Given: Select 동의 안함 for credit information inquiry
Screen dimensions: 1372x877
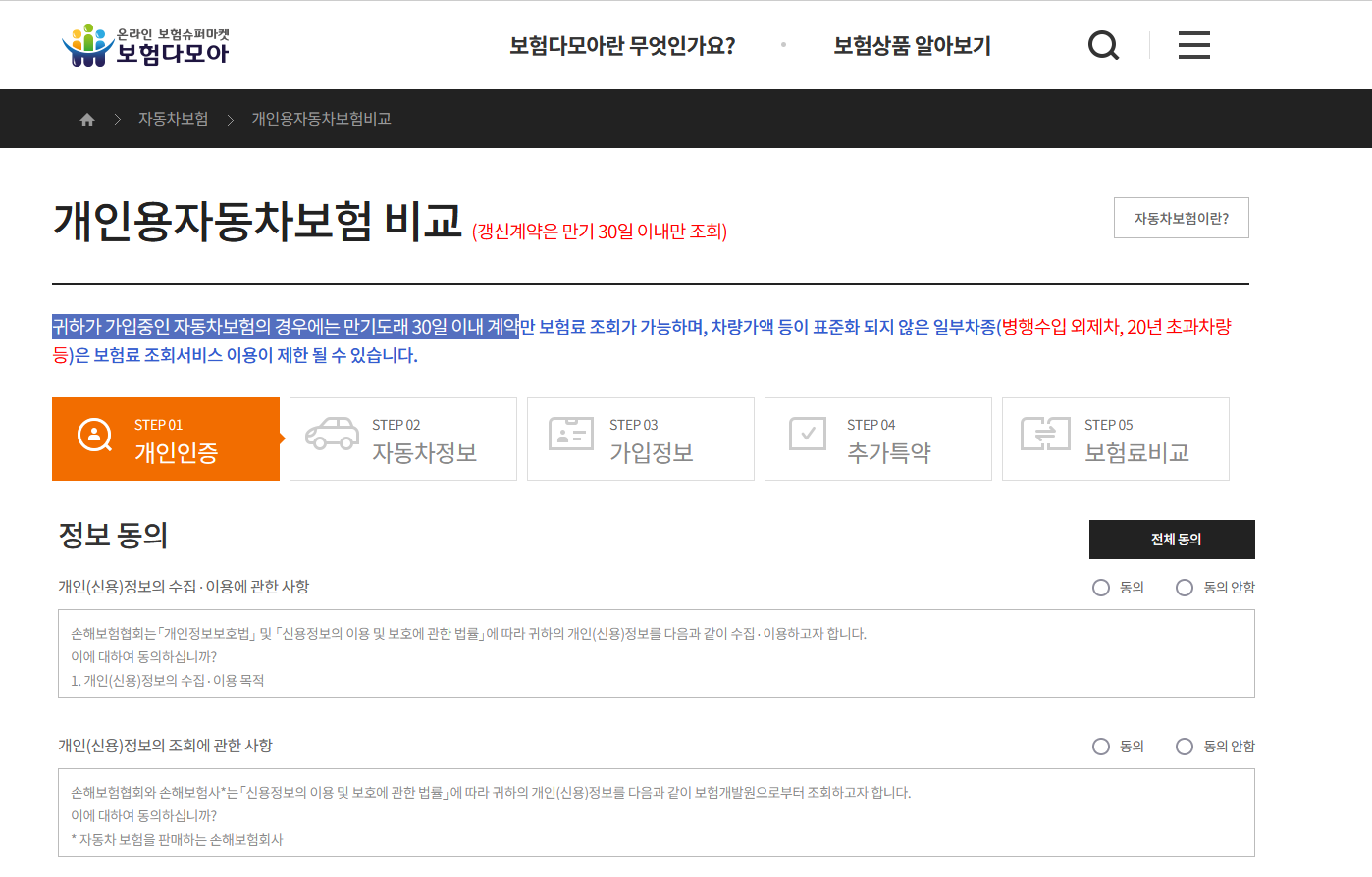Looking at the screenshot, I should click(1184, 746).
